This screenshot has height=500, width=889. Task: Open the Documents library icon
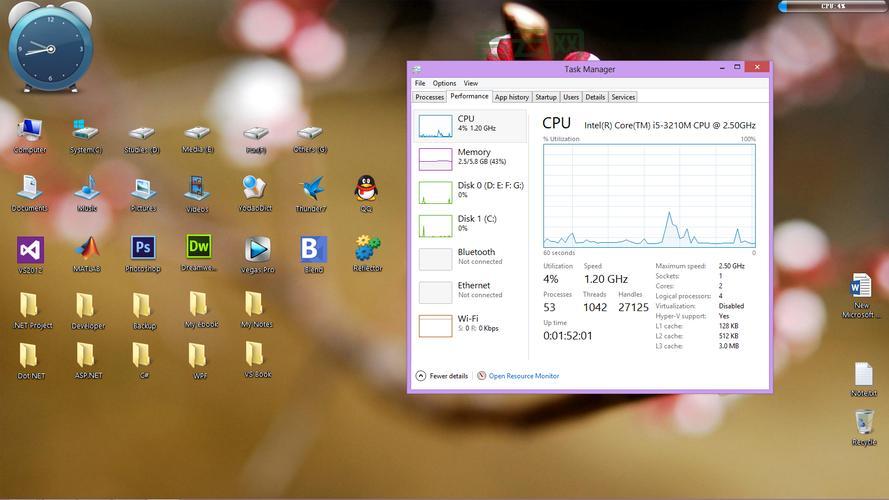click(x=29, y=193)
